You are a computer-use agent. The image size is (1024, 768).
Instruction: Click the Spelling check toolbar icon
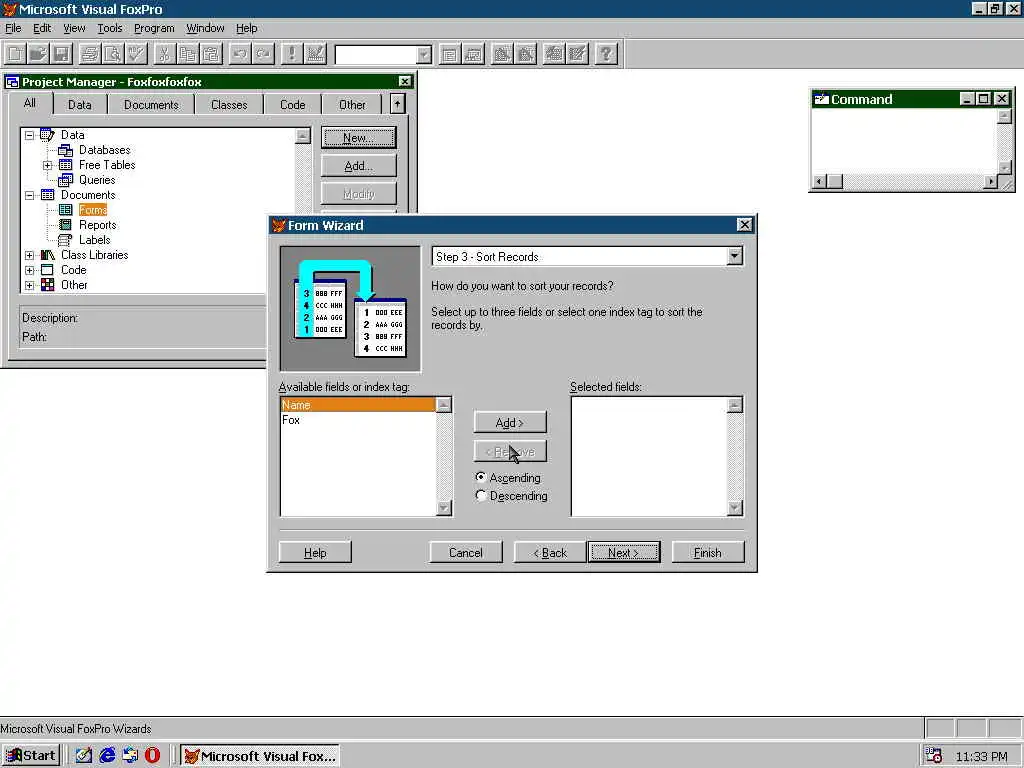tap(136, 54)
